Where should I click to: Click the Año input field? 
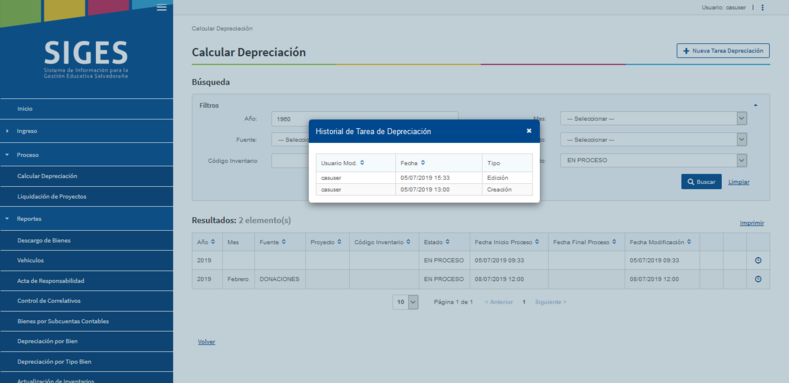point(365,119)
